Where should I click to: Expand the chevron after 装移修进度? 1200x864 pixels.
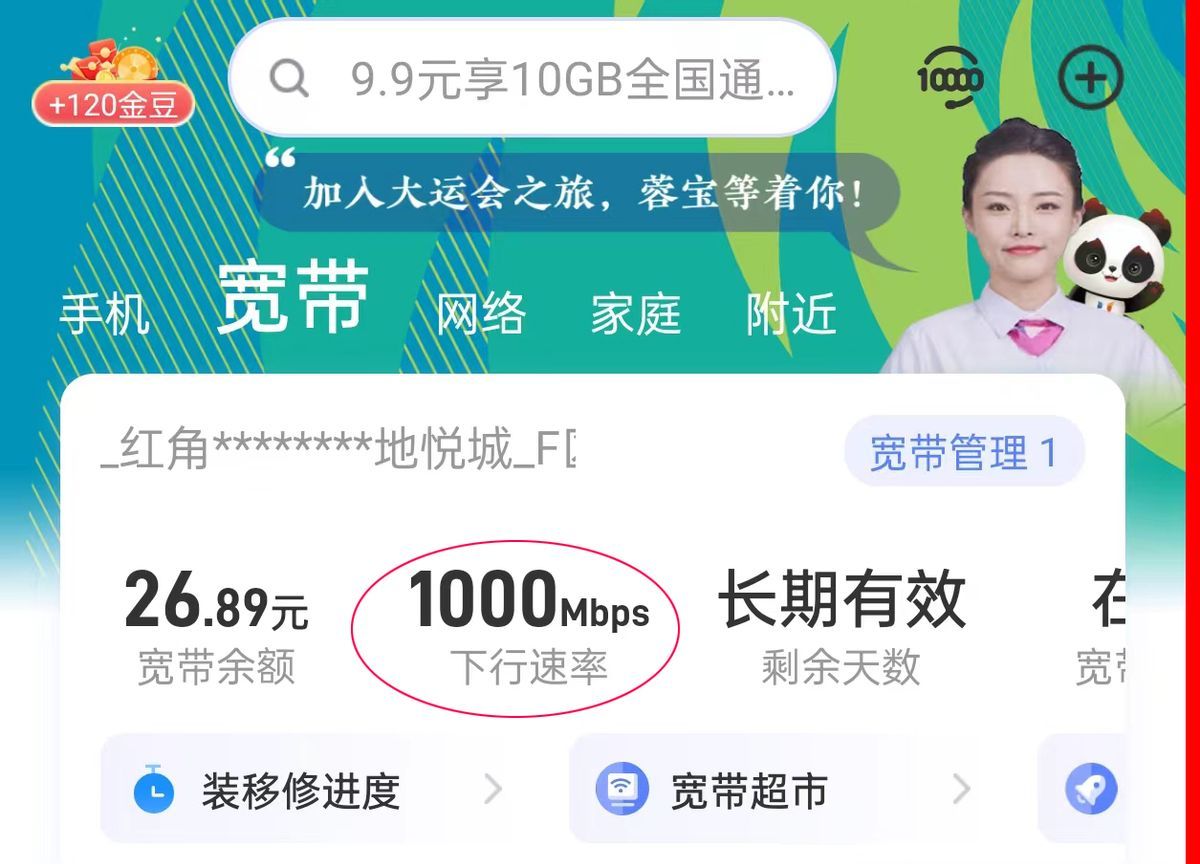click(x=493, y=790)
